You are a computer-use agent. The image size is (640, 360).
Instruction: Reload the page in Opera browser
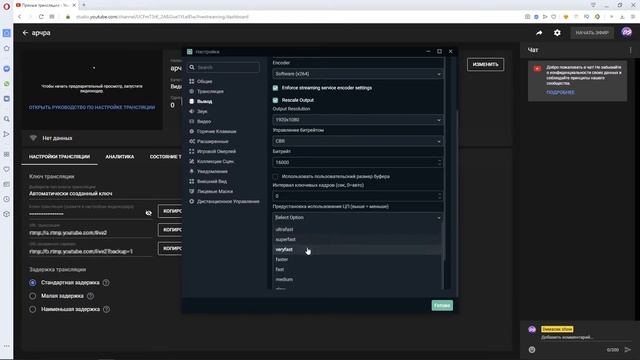pos(41,17)
